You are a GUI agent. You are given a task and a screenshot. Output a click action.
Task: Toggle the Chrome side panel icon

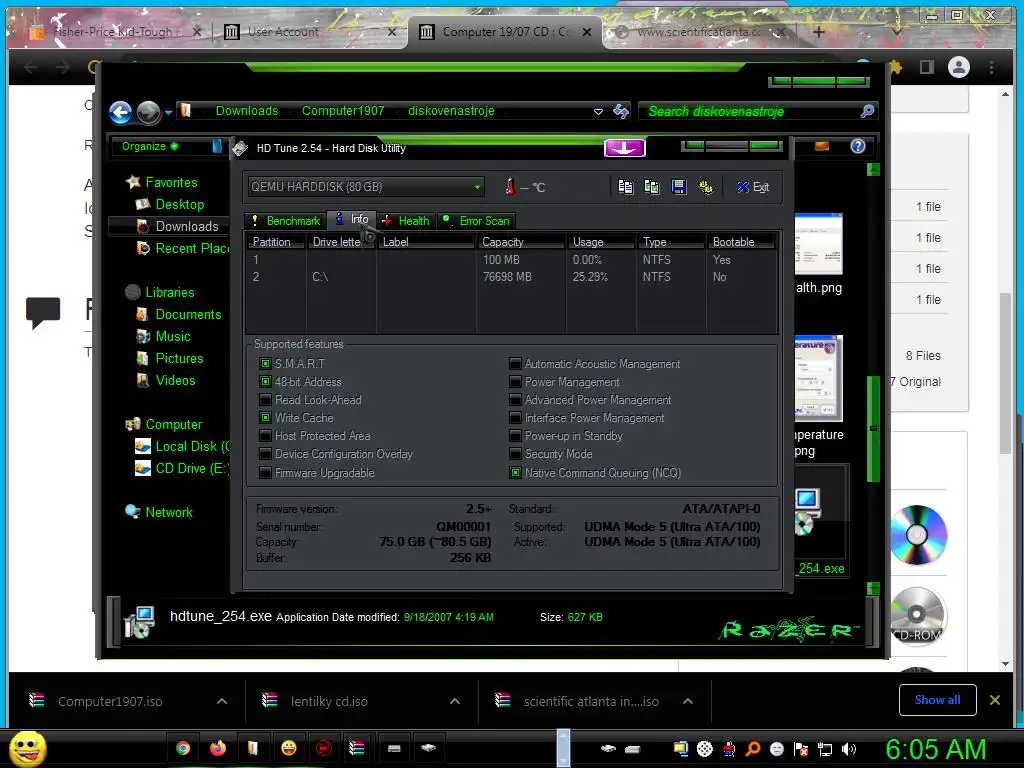(x=926, y=67)
